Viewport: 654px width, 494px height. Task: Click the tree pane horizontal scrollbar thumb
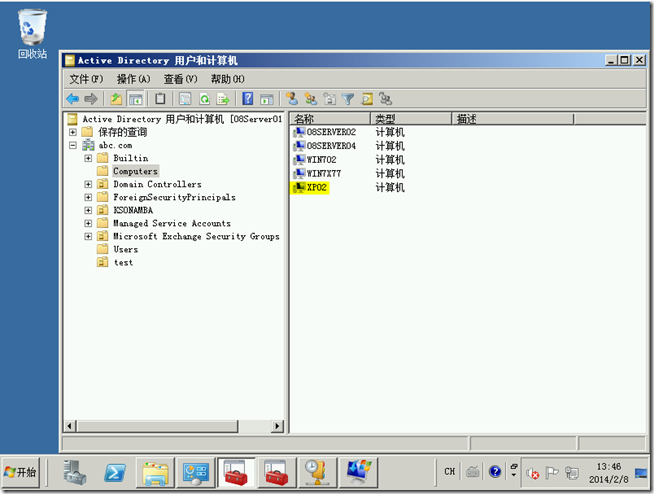pyautogui.click(x=157, y=426)
